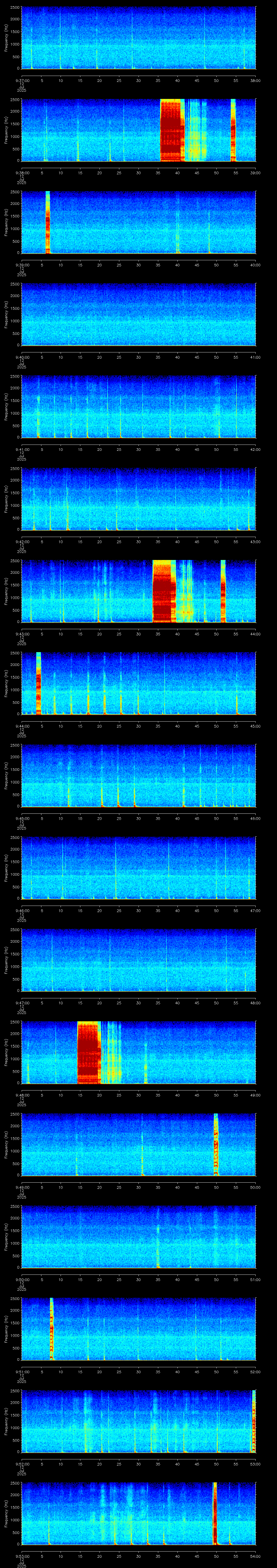Click the 9:53:00 start time label

tap(22, 1556)
